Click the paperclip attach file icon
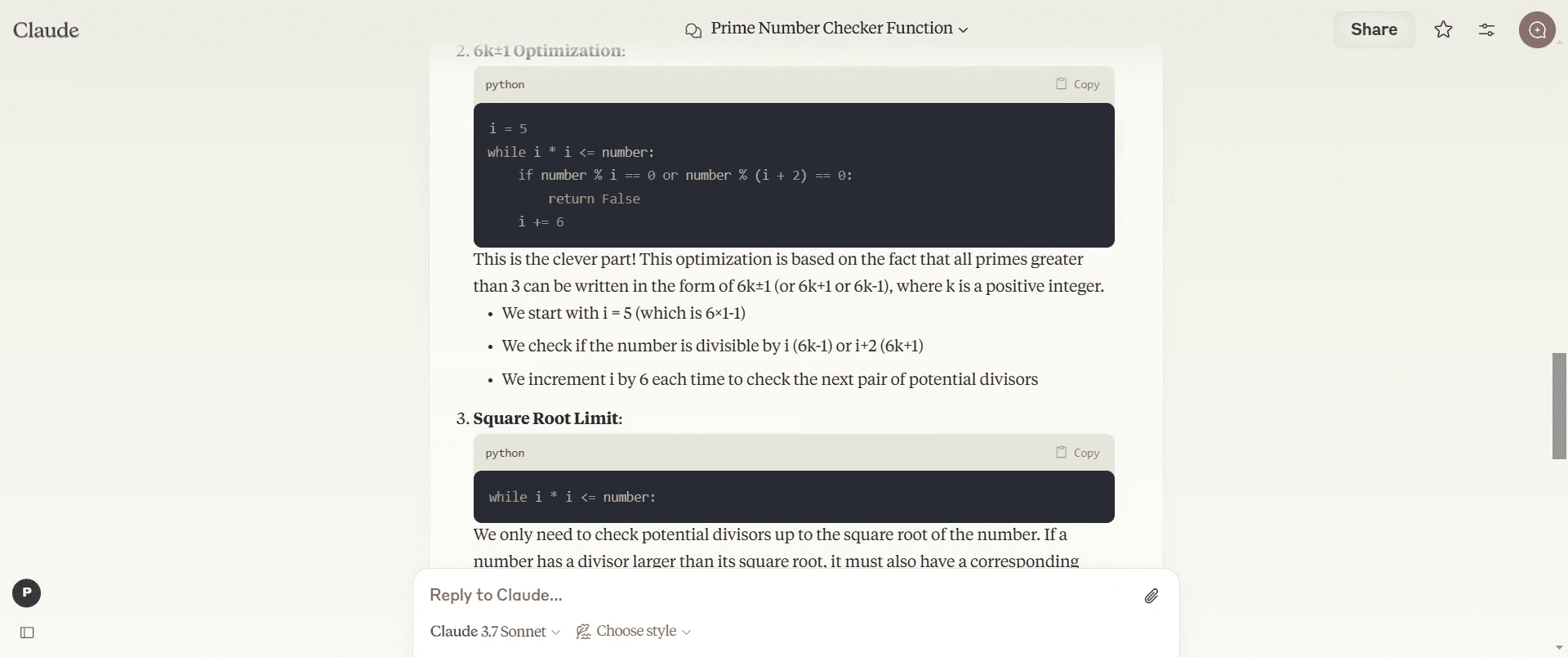The width and height of the screenshot is (1568, 657). [x=1151, y=596]
